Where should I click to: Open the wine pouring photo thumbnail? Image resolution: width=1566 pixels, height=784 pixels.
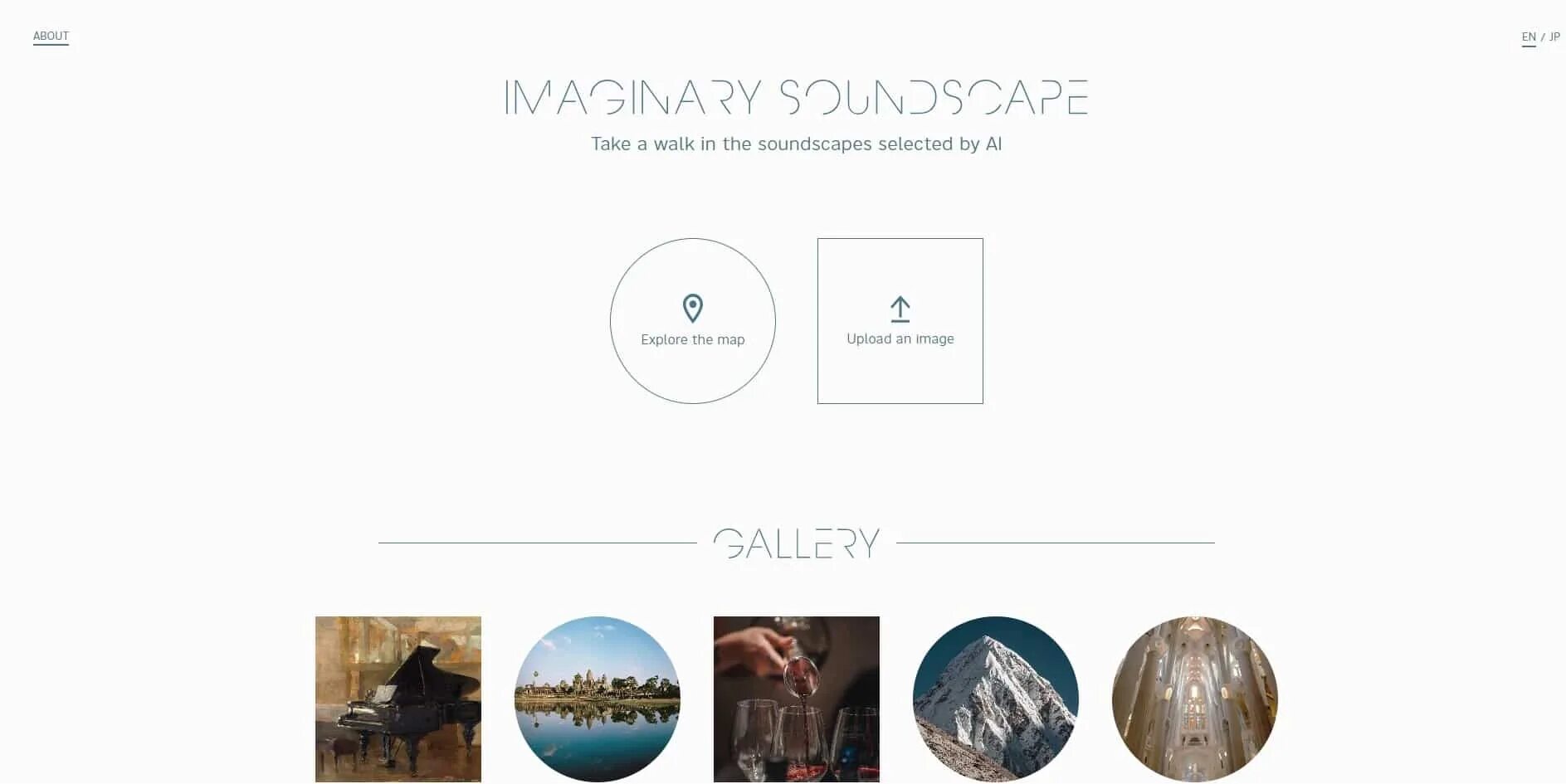coord(797,699)
